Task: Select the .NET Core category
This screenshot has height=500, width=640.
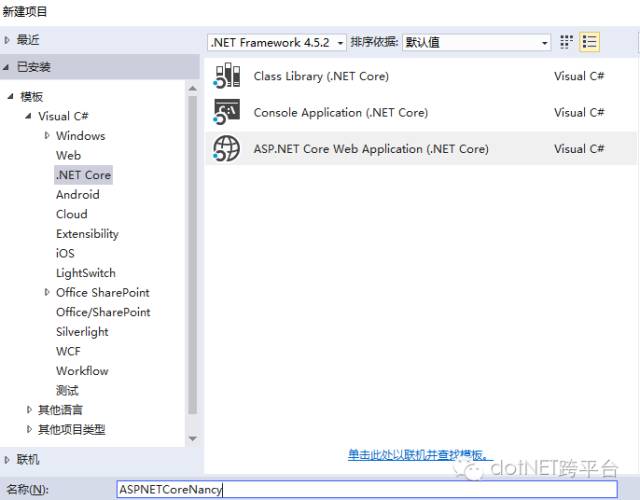Action: pyautogui.click(x=83, y=175)
